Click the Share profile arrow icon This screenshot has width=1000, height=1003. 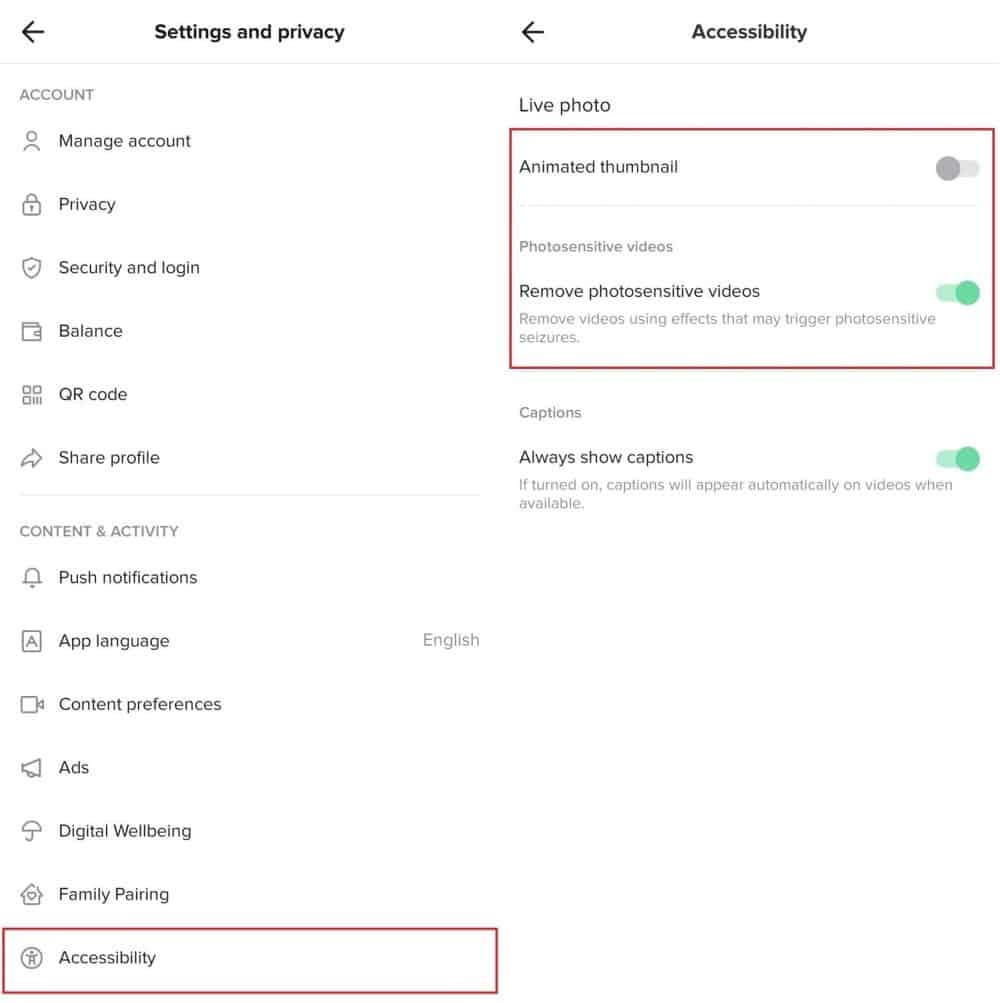(32, 458)
